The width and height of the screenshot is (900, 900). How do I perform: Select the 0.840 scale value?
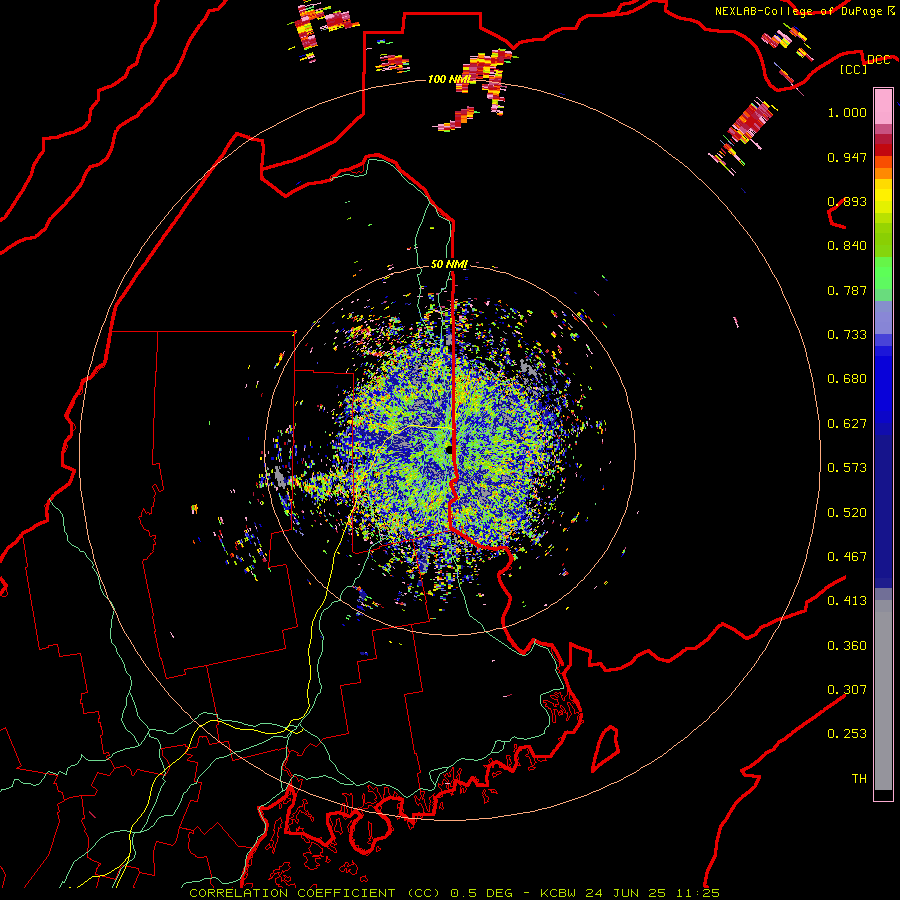click(x=847, y=246)
